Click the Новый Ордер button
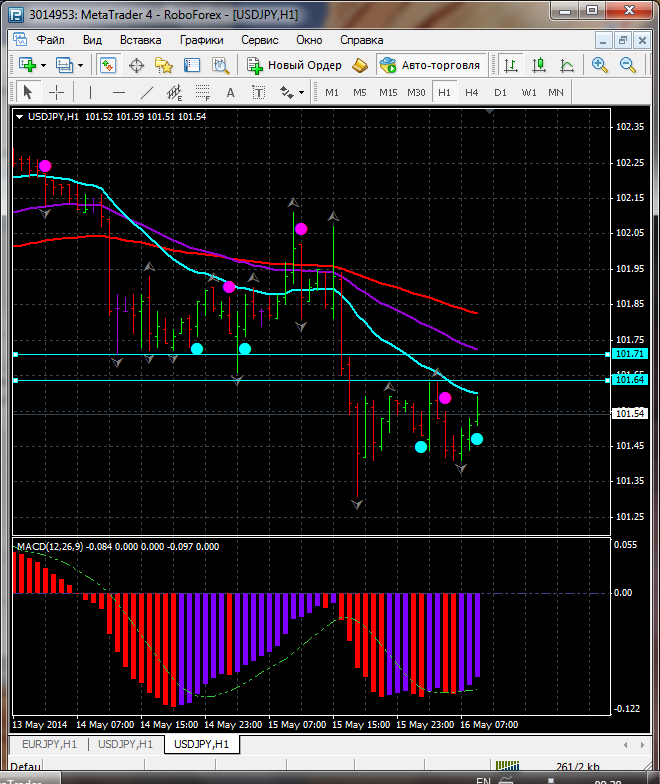The width and height of the screenshot is (660, 784). 295,65
